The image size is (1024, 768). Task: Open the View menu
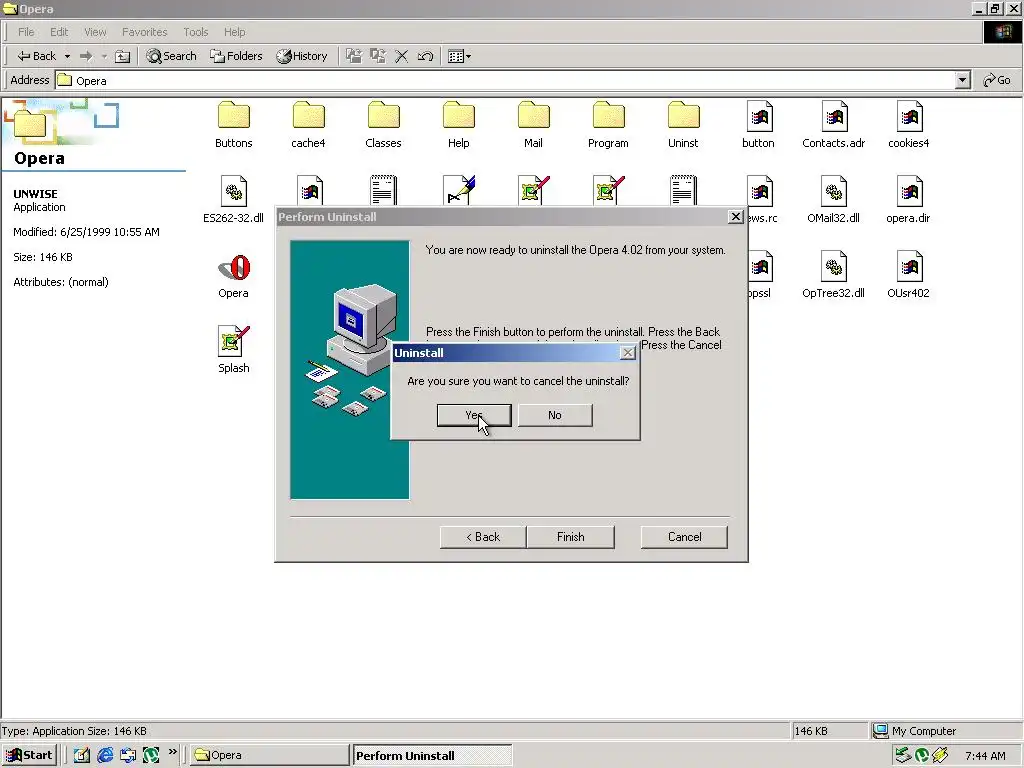95,32
